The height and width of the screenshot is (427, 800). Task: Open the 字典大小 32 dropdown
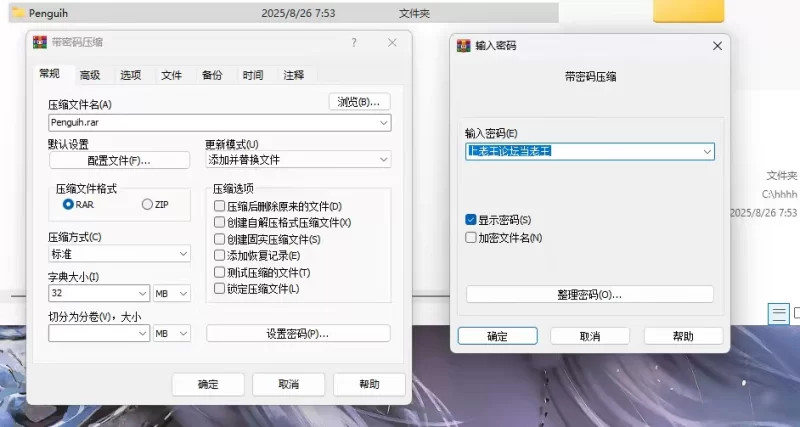142,293
